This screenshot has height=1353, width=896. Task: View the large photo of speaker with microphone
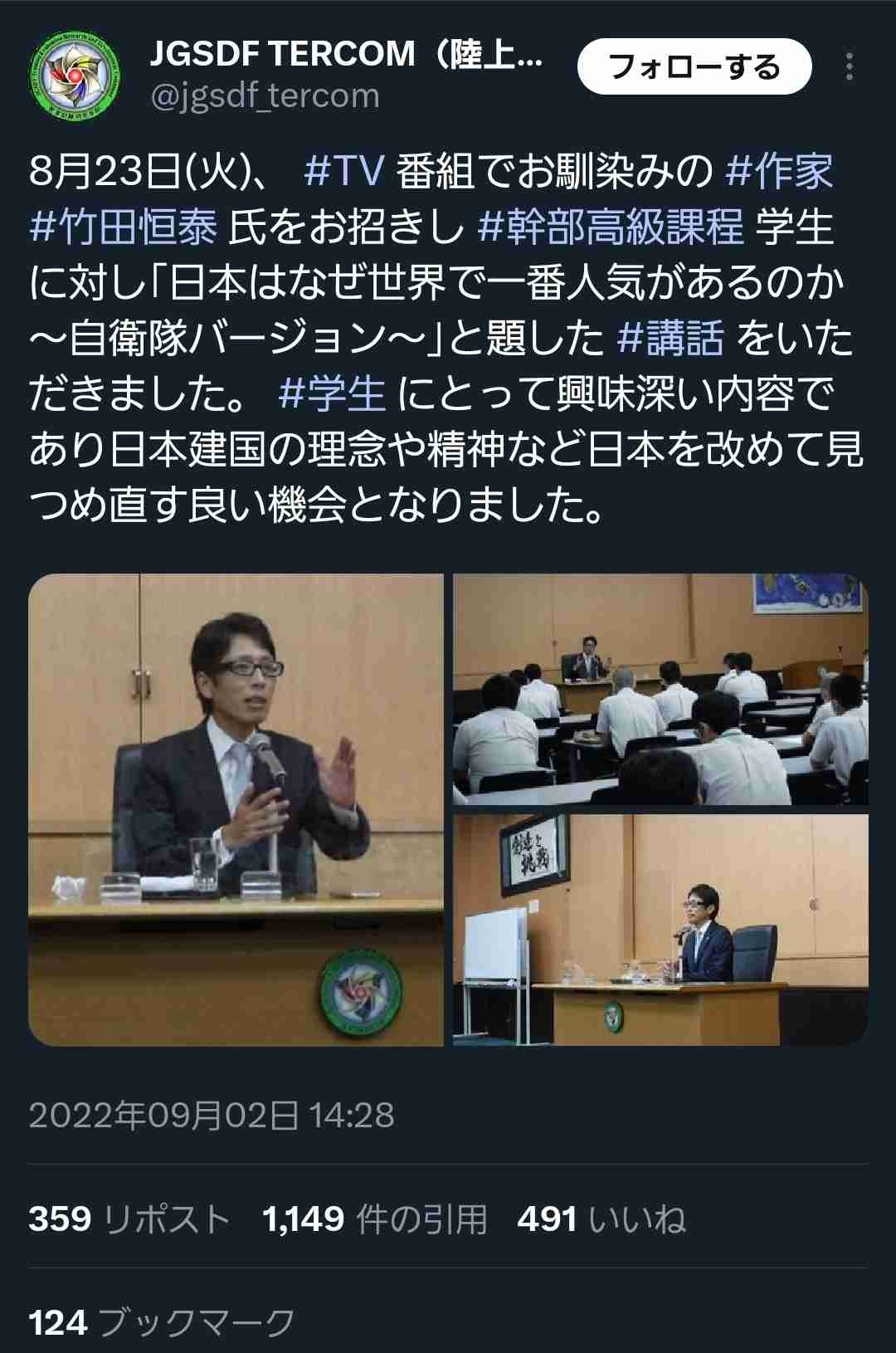tap(236, 809)
